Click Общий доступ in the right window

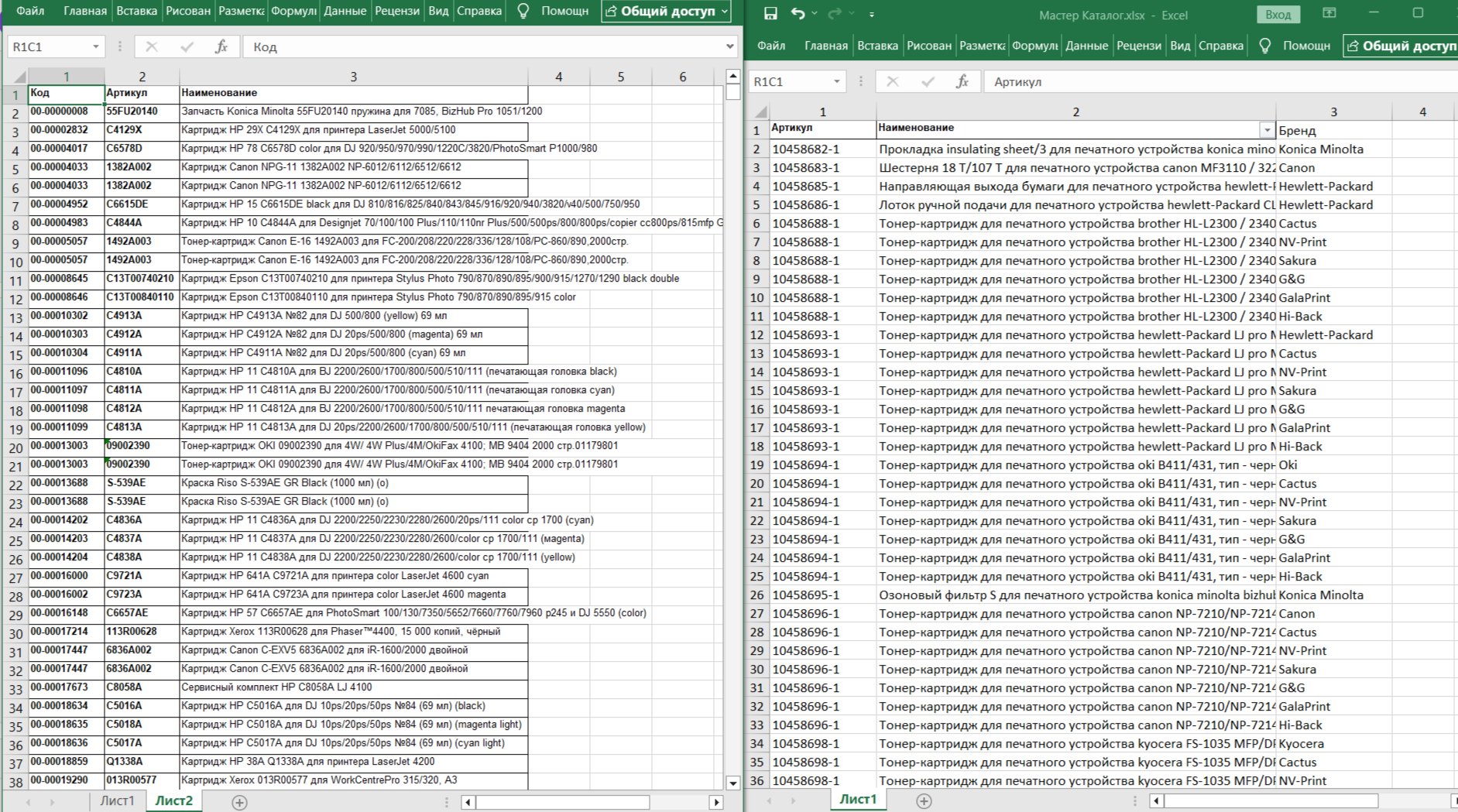1401,46
